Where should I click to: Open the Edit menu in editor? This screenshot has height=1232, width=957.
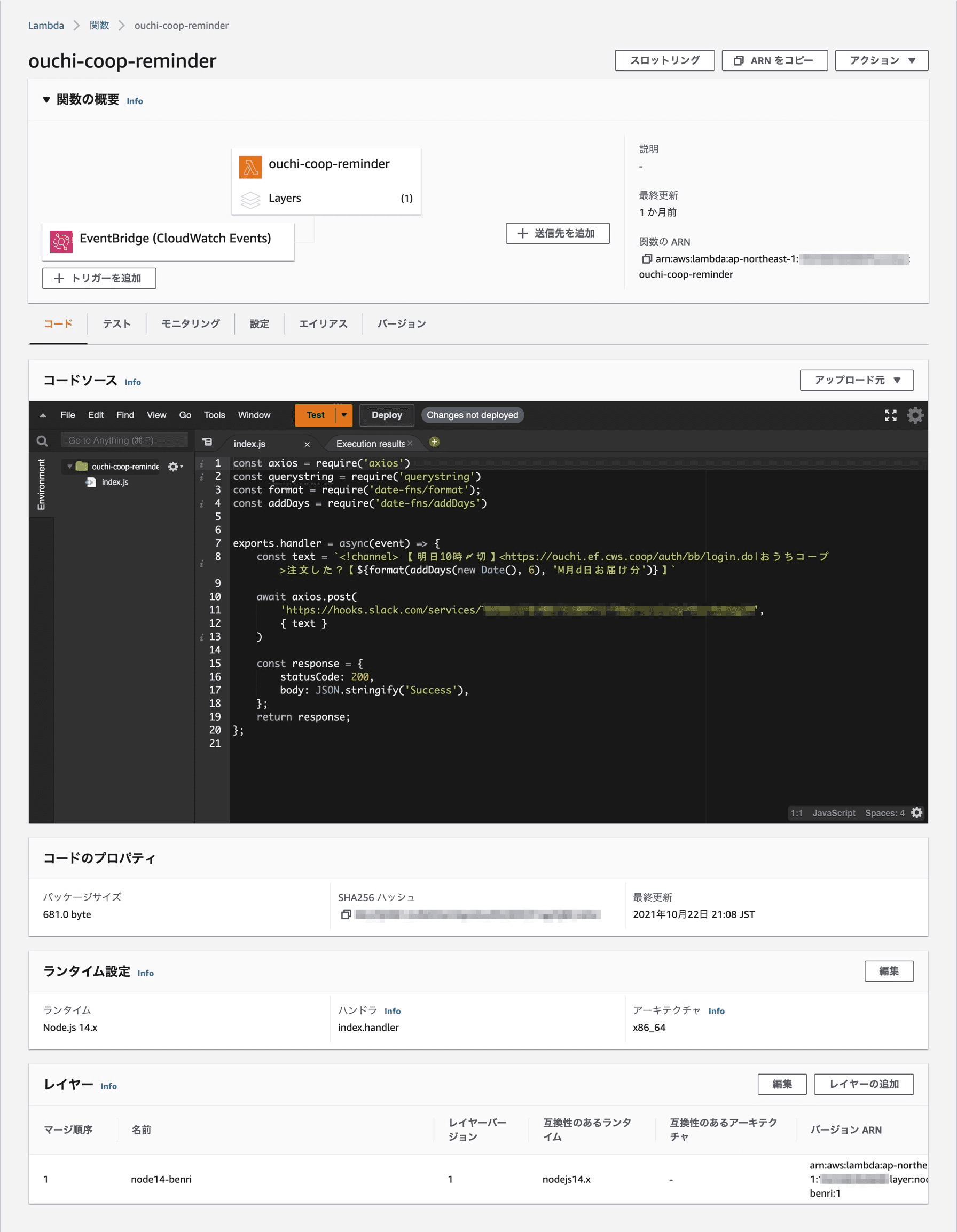click(96, 415)
